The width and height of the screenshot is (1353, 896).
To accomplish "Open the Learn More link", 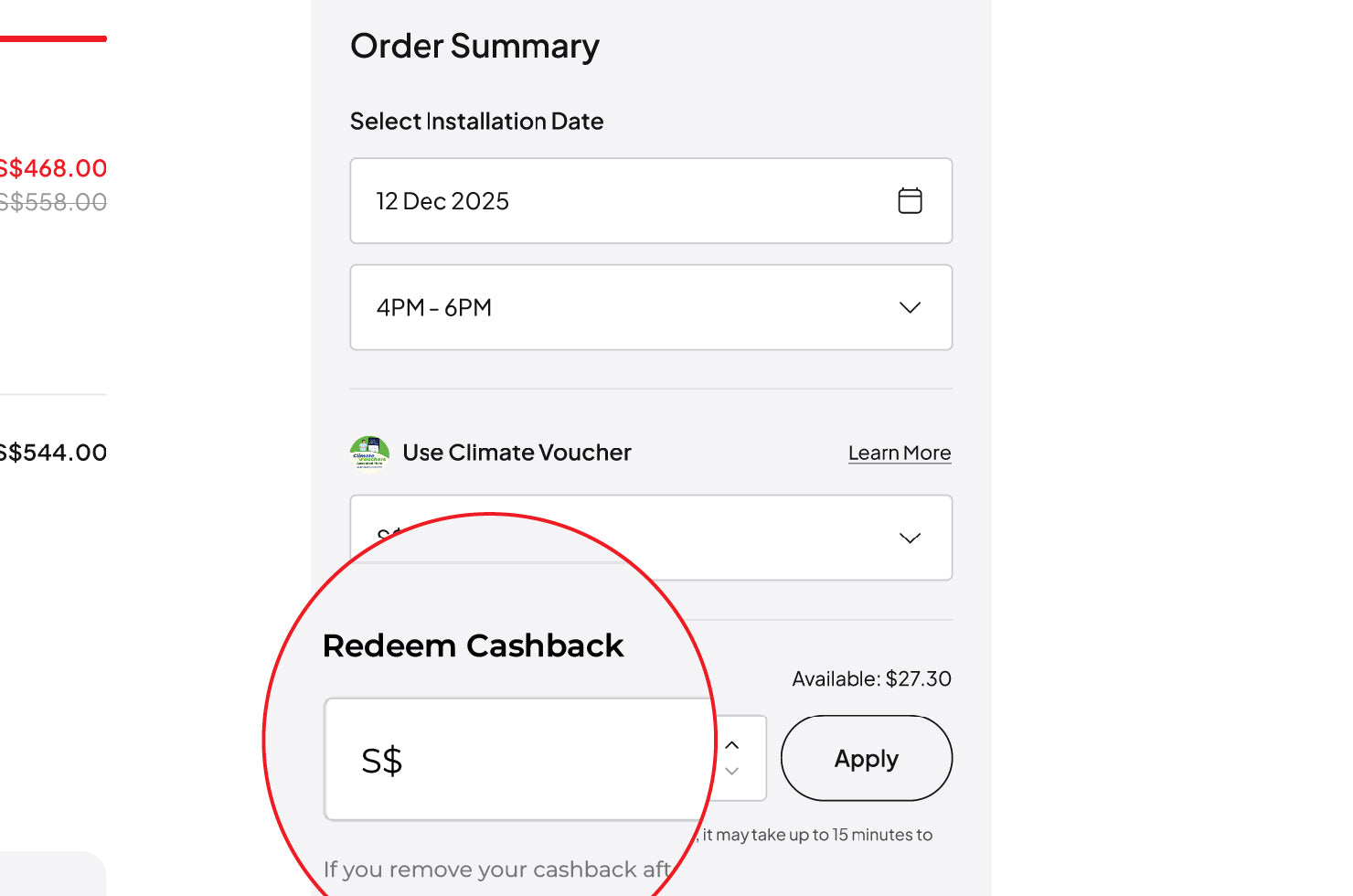I will (x=899, y=452).
